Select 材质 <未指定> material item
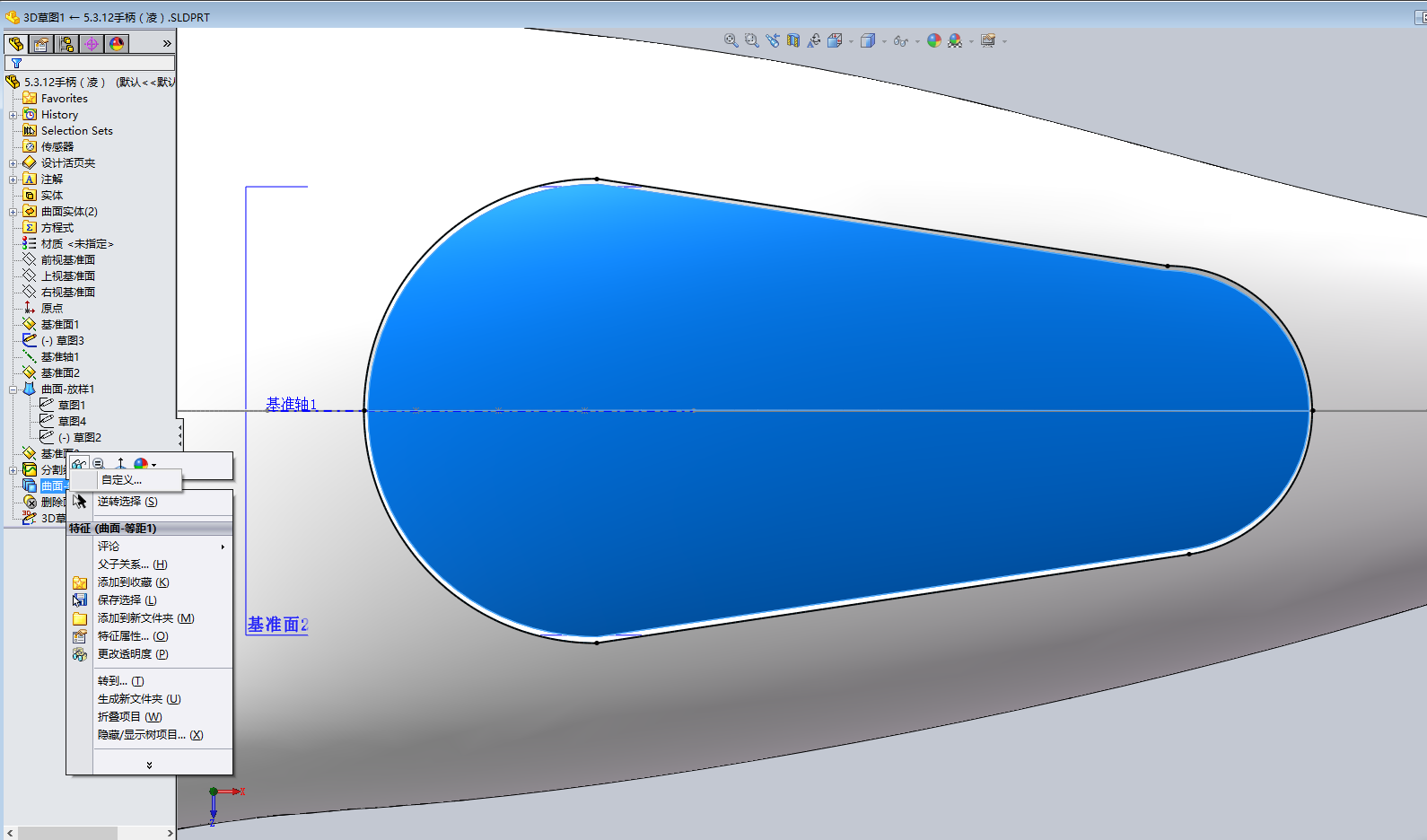Screen dimensions: 1427x840 [x=68, y=244]
